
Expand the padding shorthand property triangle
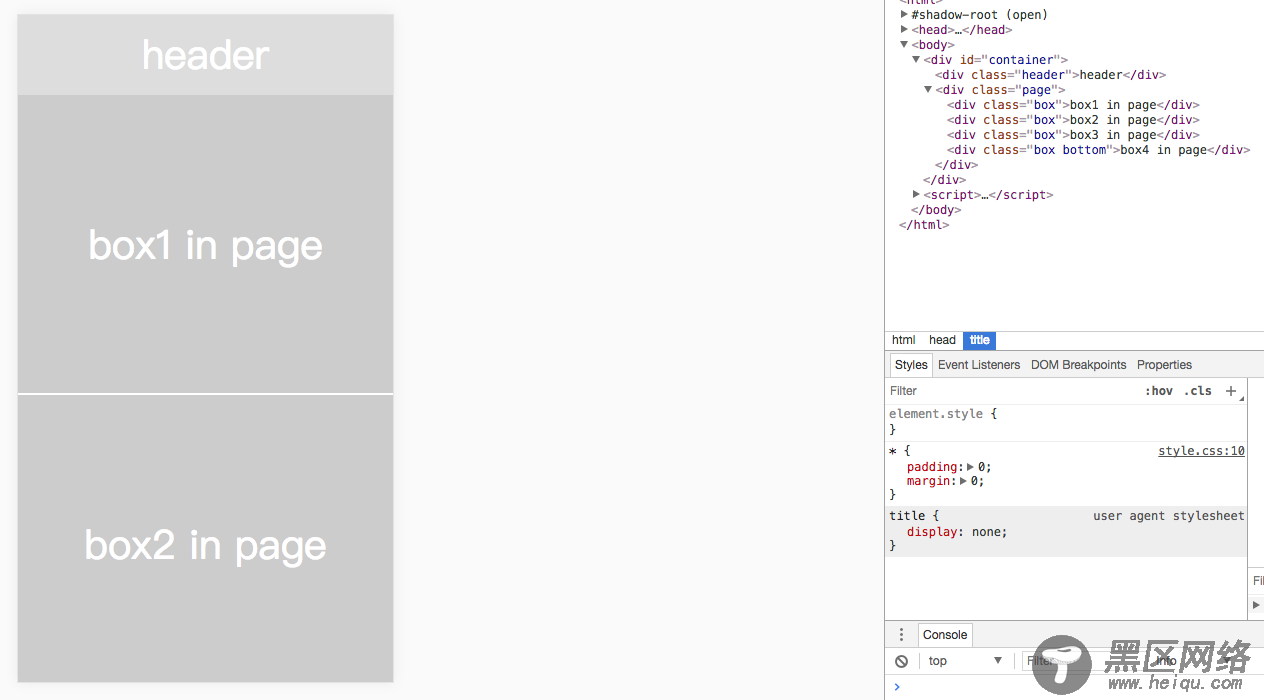click(x=970, y=467)
